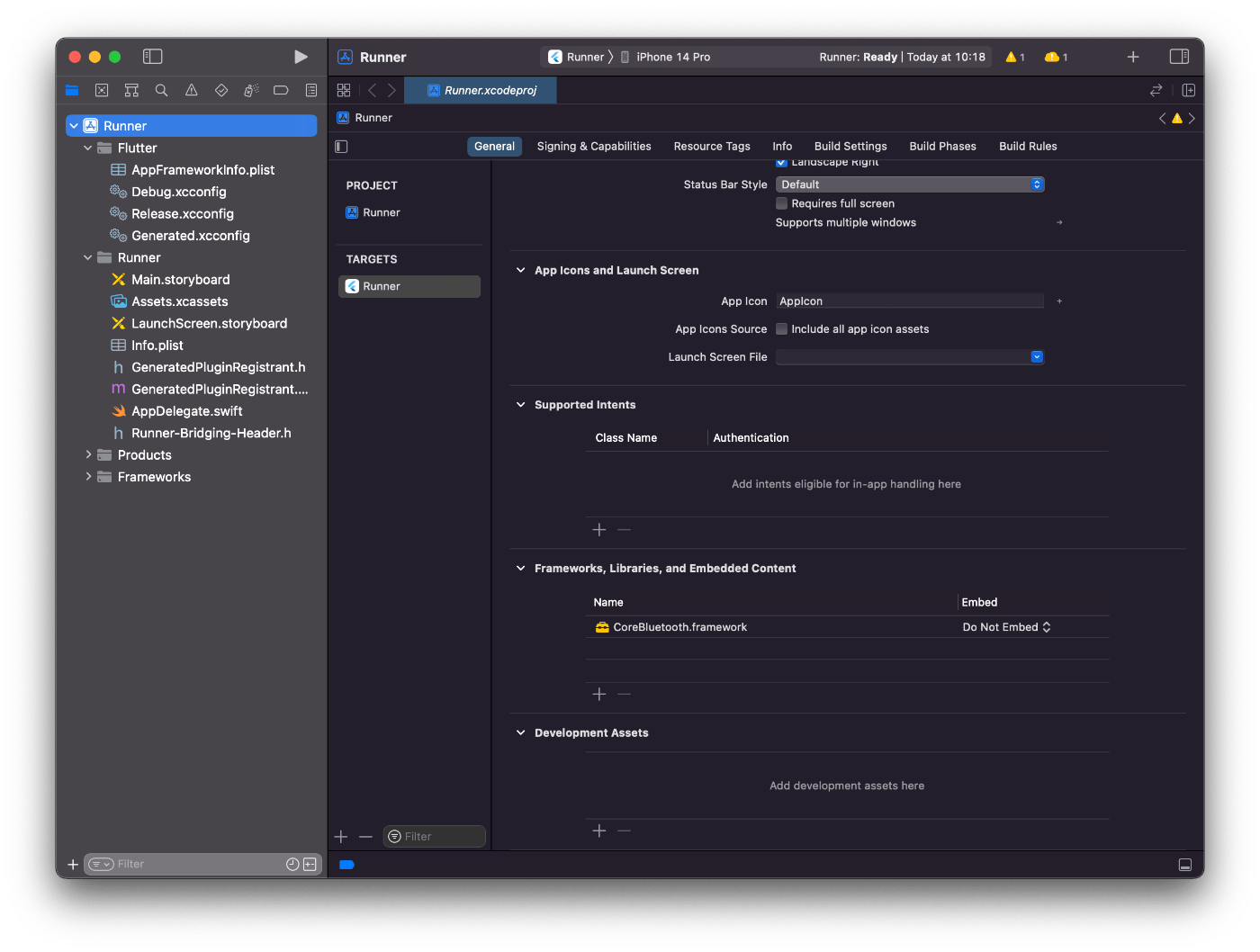This screenshot has width=1260, height=952.
Task: Remove target with minus button
Action: (x=365, y=837)
